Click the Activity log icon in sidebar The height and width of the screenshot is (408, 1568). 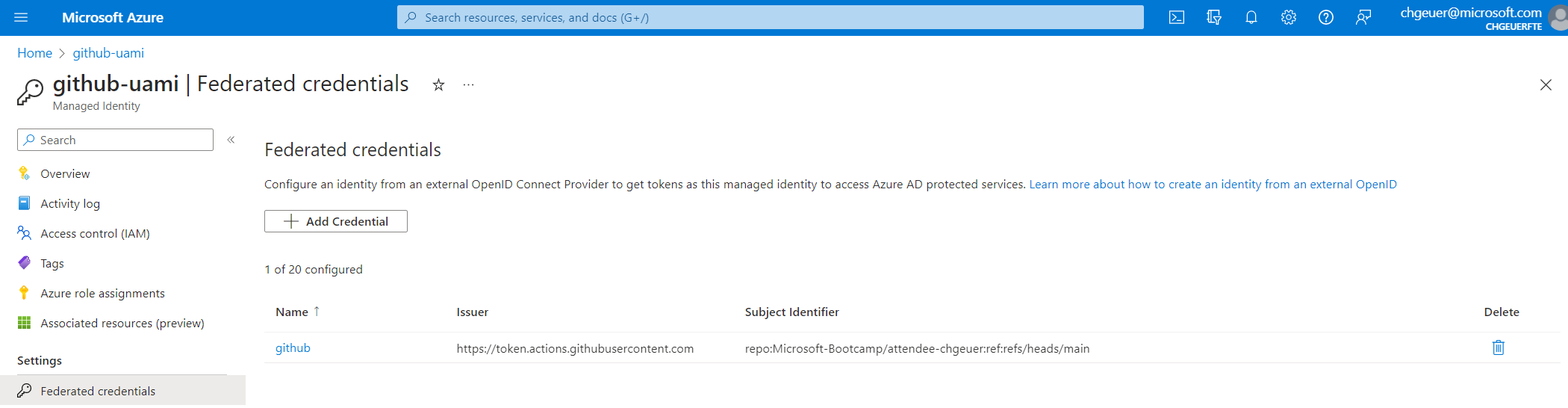pos(24,203)
